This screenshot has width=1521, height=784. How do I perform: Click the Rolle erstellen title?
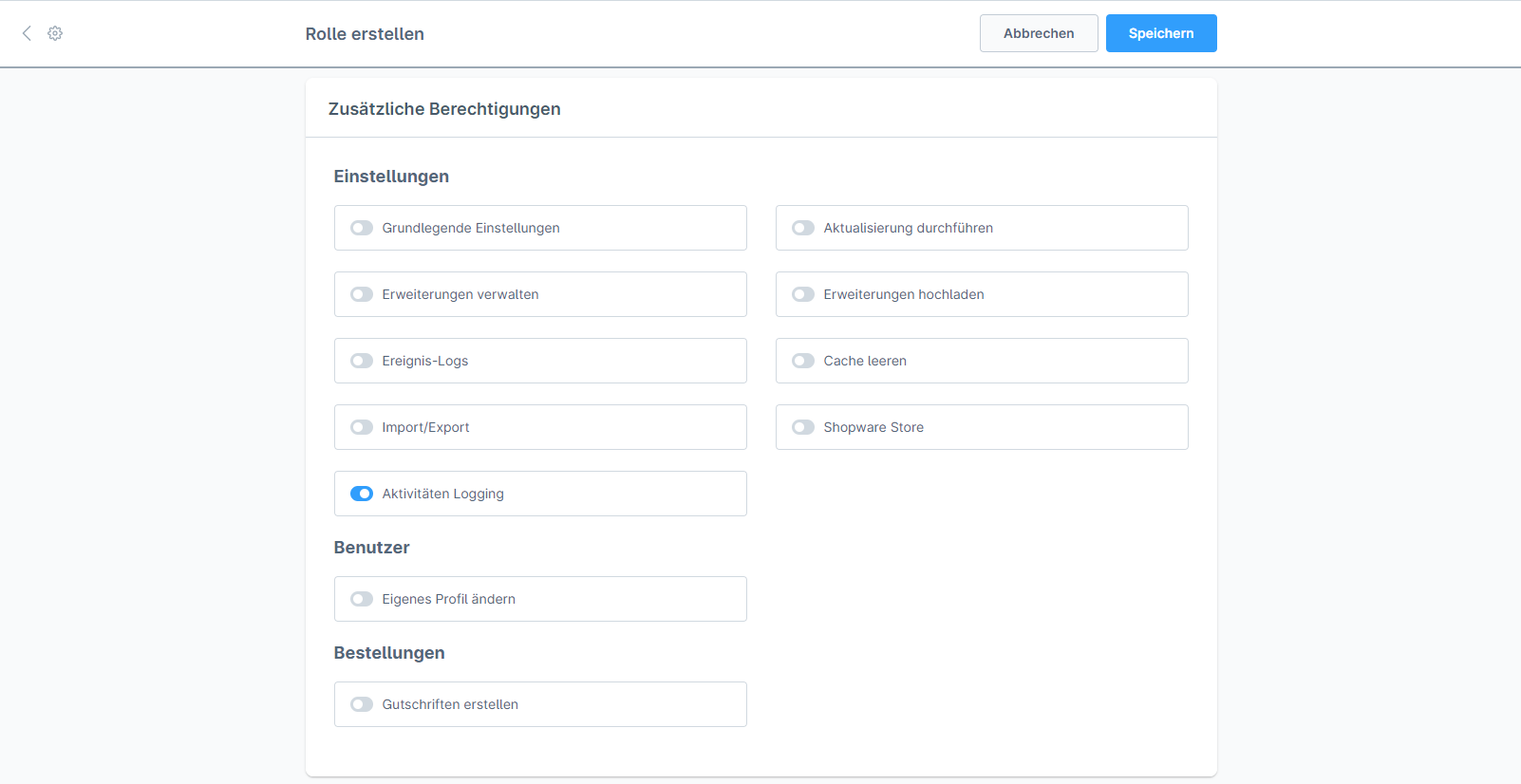pyautogui.click(x=365, y=34)
